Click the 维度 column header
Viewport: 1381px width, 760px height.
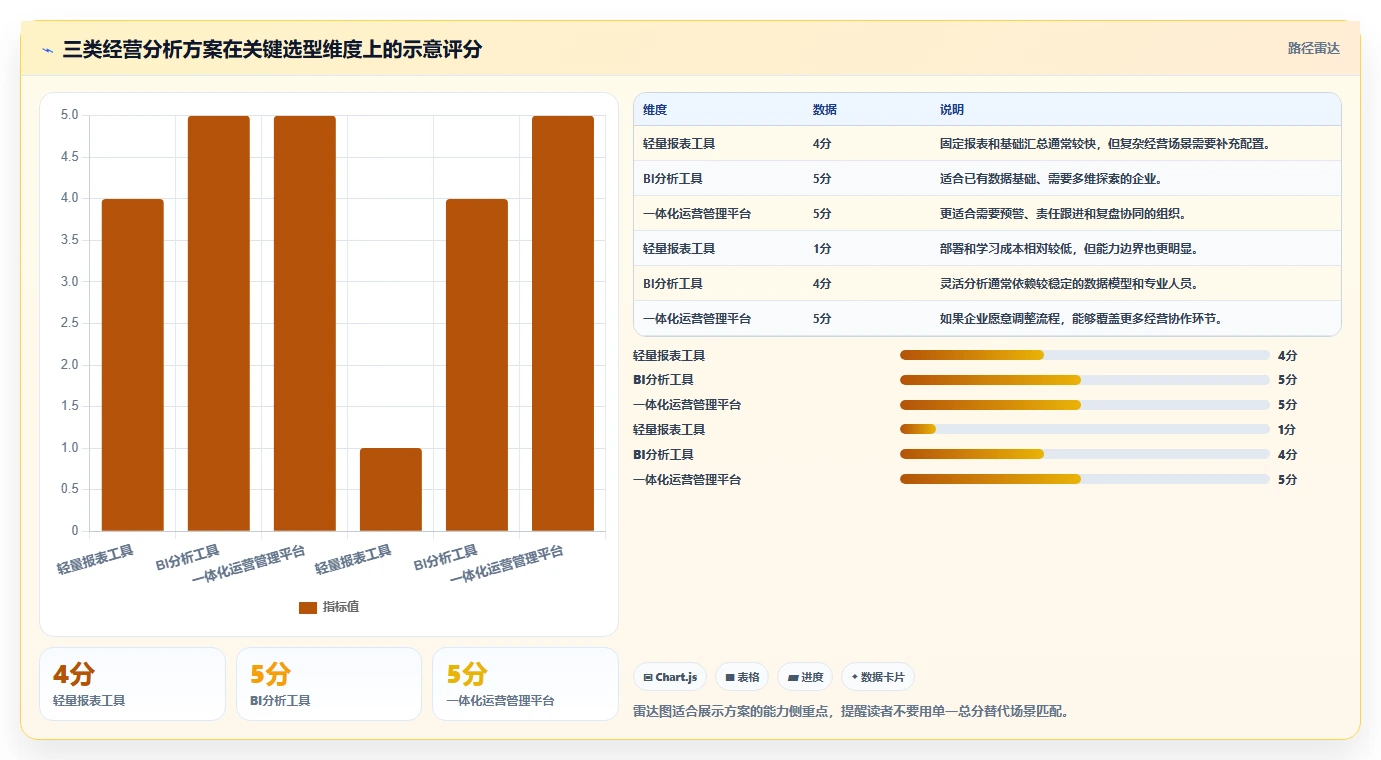pyautogui.click(x=655, y=109)
